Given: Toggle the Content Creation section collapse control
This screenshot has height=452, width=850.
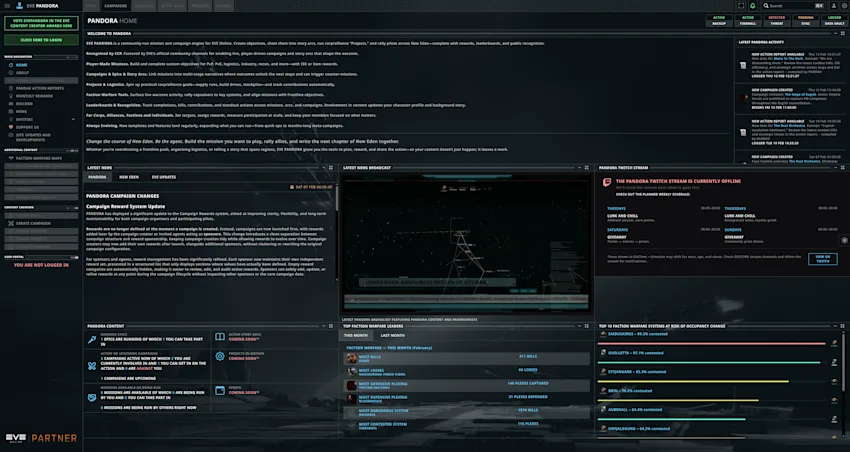Looking at the screenshot, I should pyautogui.click(x=73, y=208).
